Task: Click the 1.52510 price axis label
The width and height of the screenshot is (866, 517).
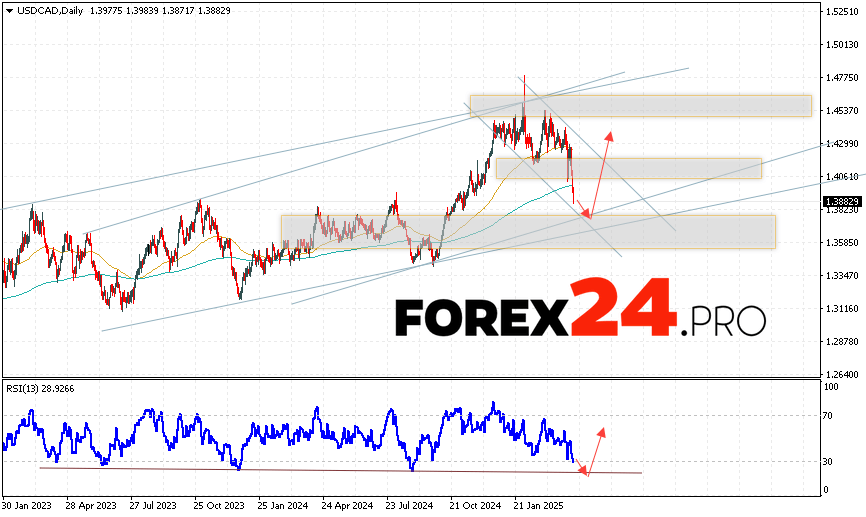Action: 843,12
